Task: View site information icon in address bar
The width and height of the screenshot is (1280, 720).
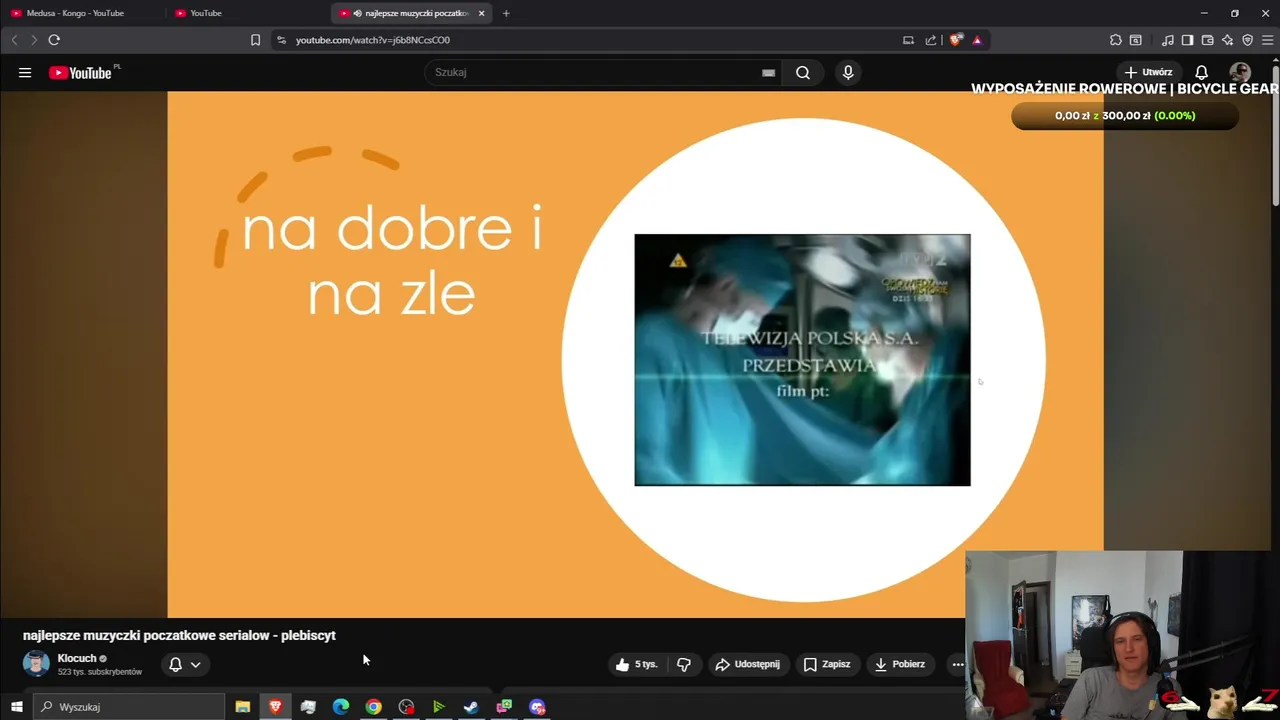Action: coord(281,40)
